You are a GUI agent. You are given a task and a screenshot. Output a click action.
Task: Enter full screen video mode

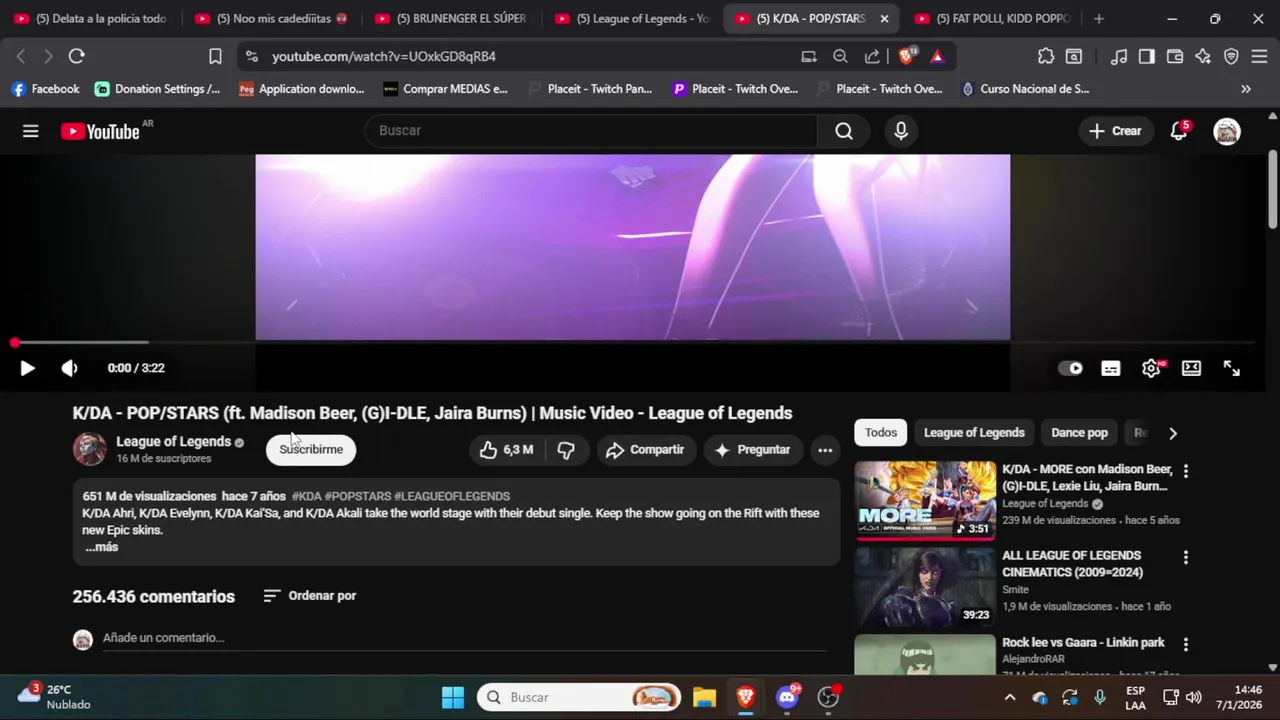tap(1232, 368)
